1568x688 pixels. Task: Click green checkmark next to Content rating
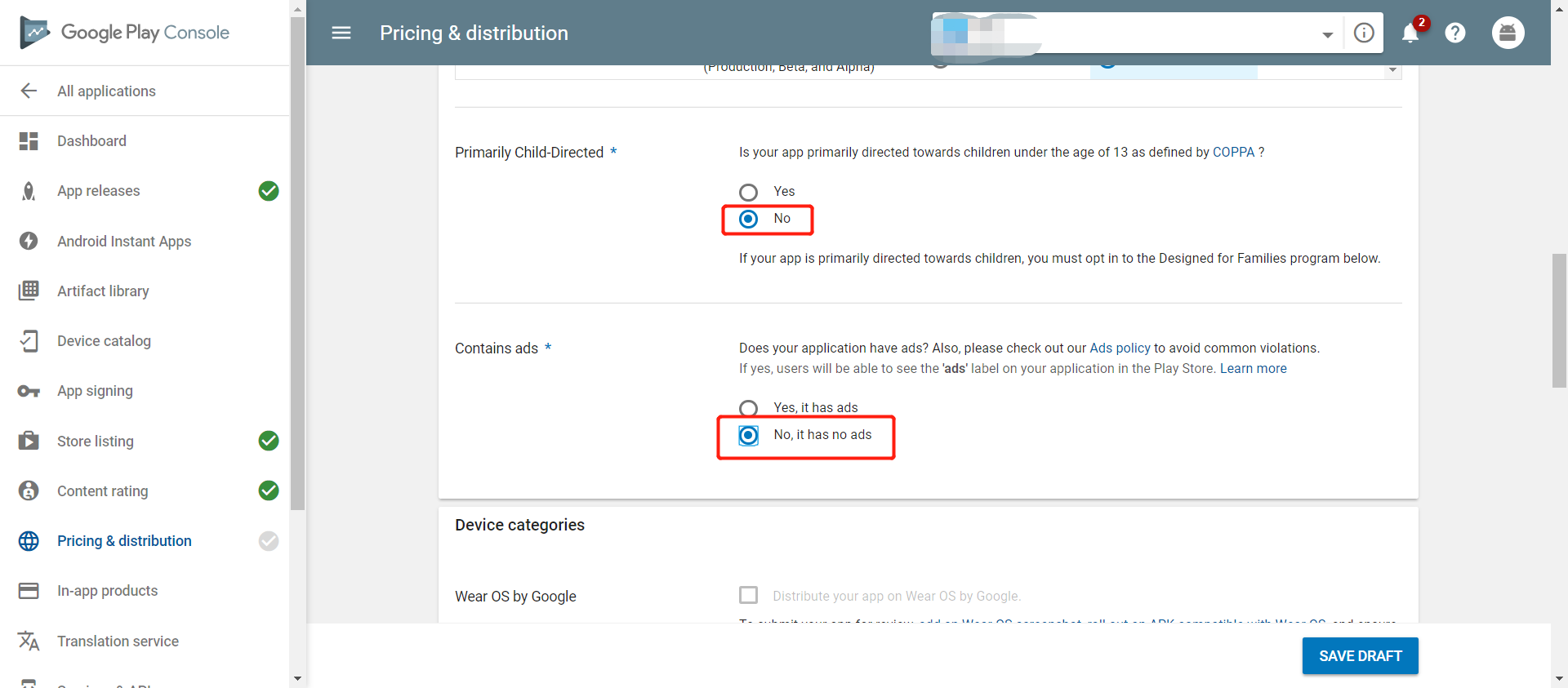click(269, 490)
